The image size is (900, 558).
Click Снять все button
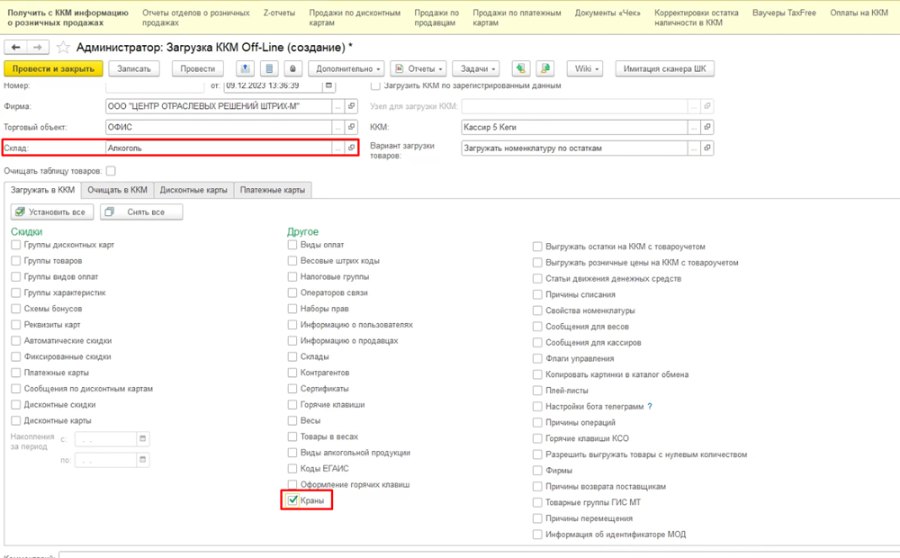point(141,212)
